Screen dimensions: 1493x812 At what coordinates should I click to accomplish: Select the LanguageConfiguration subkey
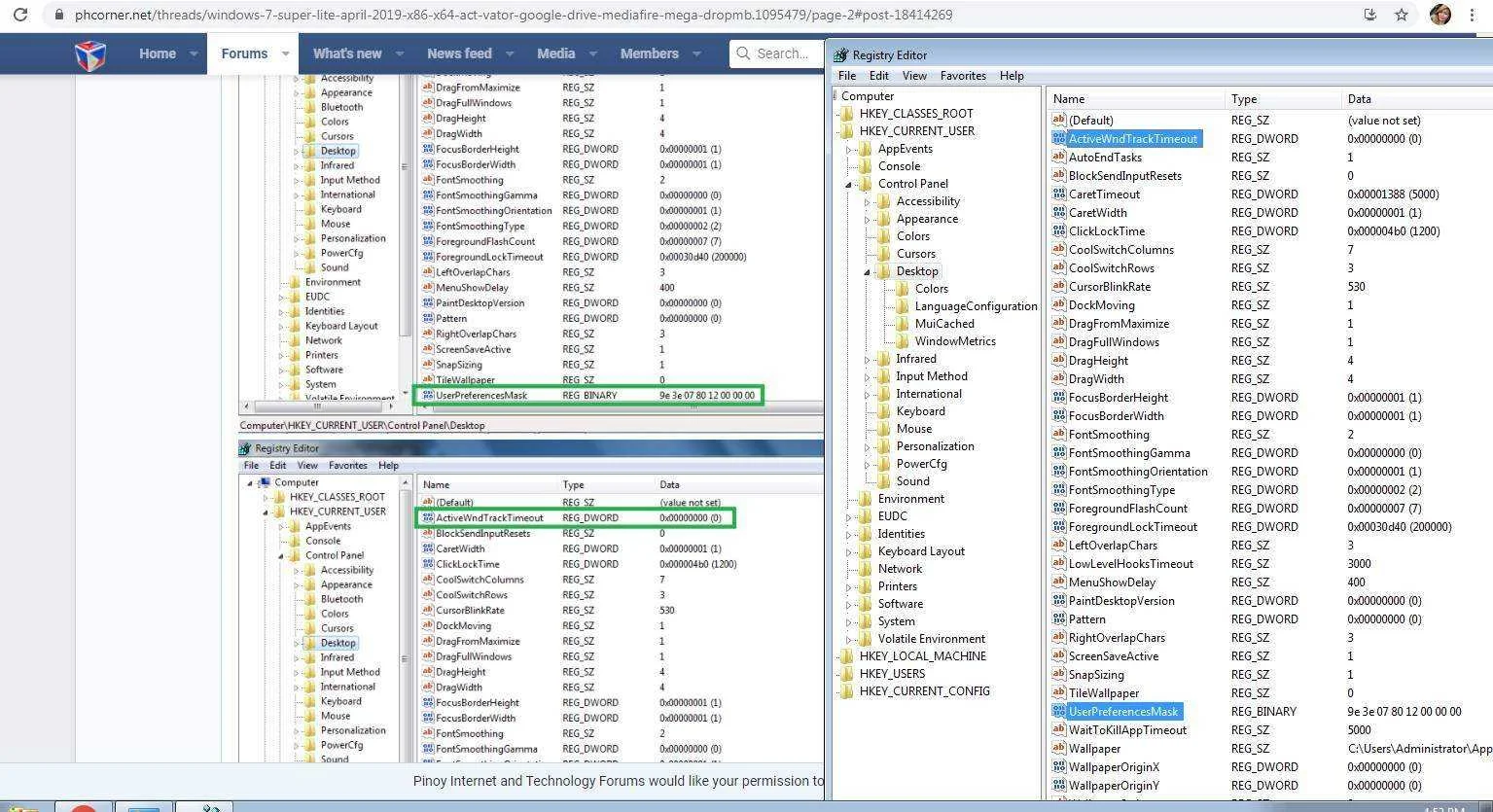tap(976, 305)
